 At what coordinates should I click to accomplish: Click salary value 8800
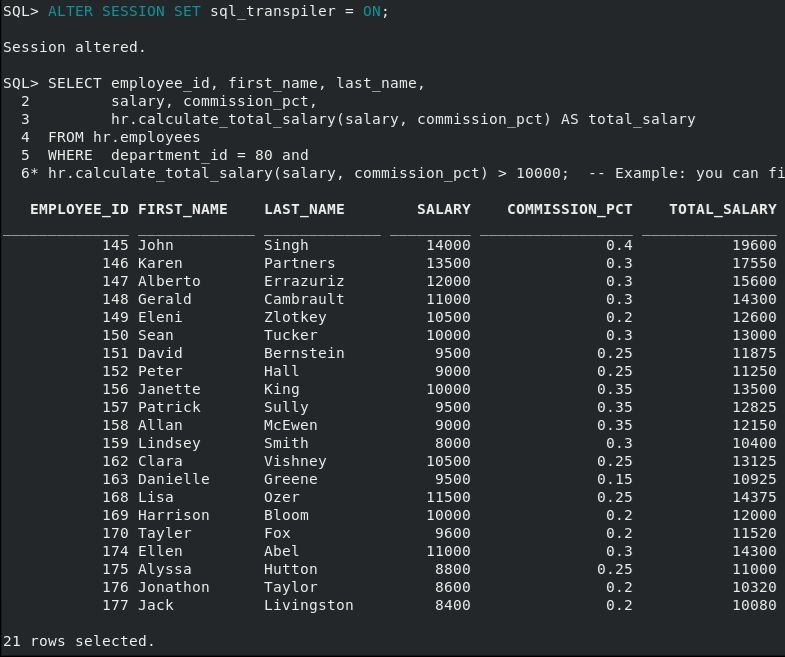tap(453, 570)
